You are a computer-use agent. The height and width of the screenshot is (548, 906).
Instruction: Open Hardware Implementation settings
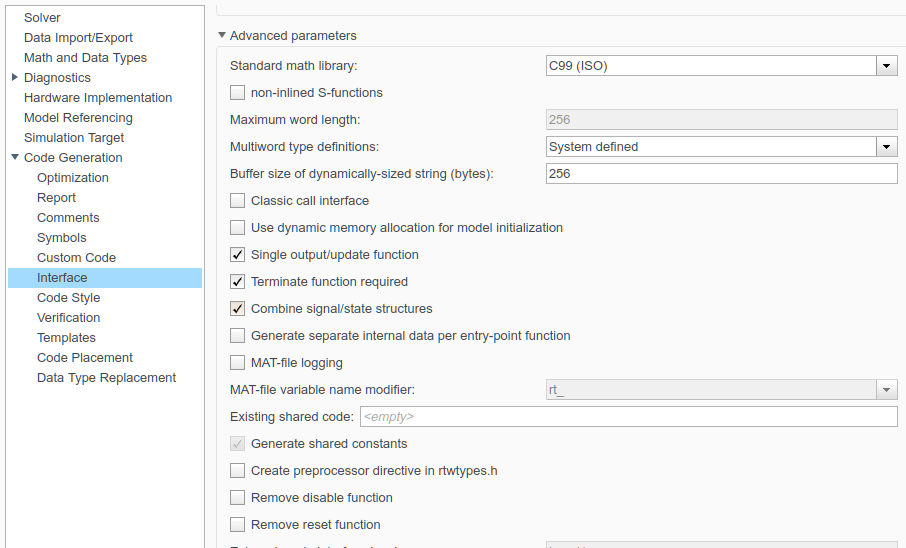(98, 98)
